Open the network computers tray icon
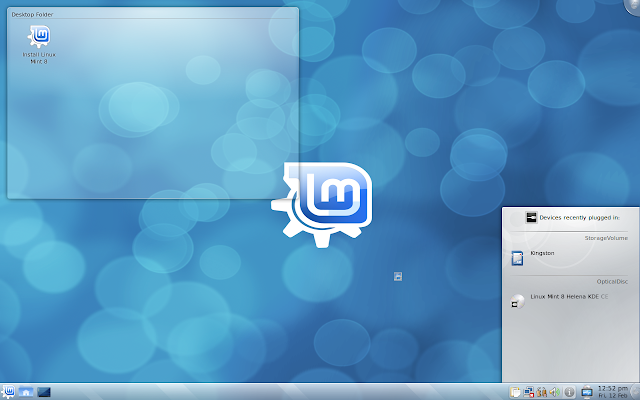 click(529, 392)
